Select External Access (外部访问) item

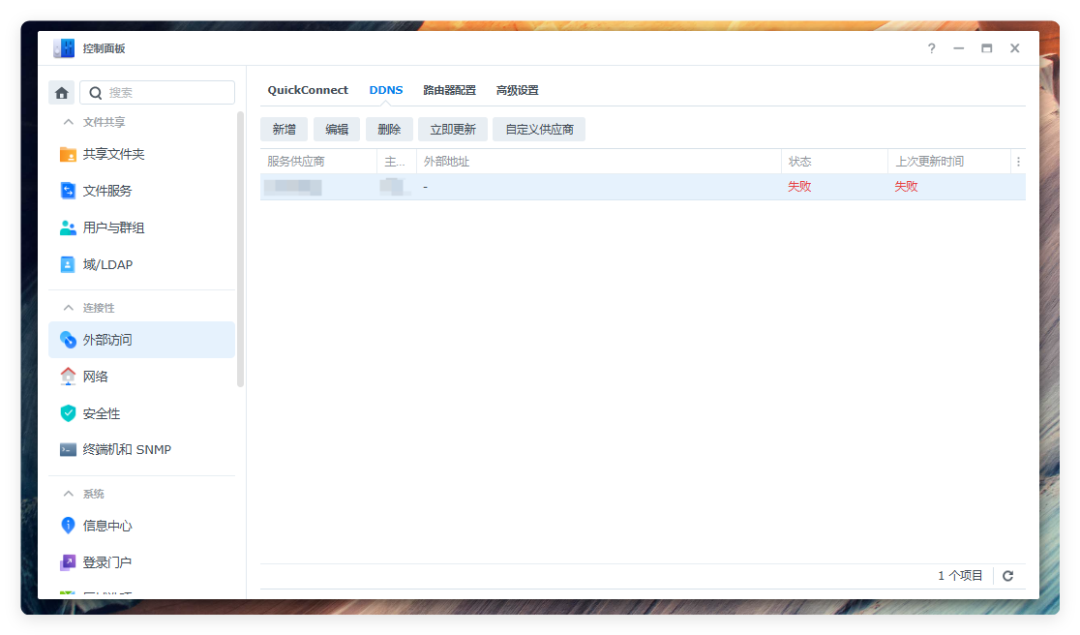[x=141, y=340]
